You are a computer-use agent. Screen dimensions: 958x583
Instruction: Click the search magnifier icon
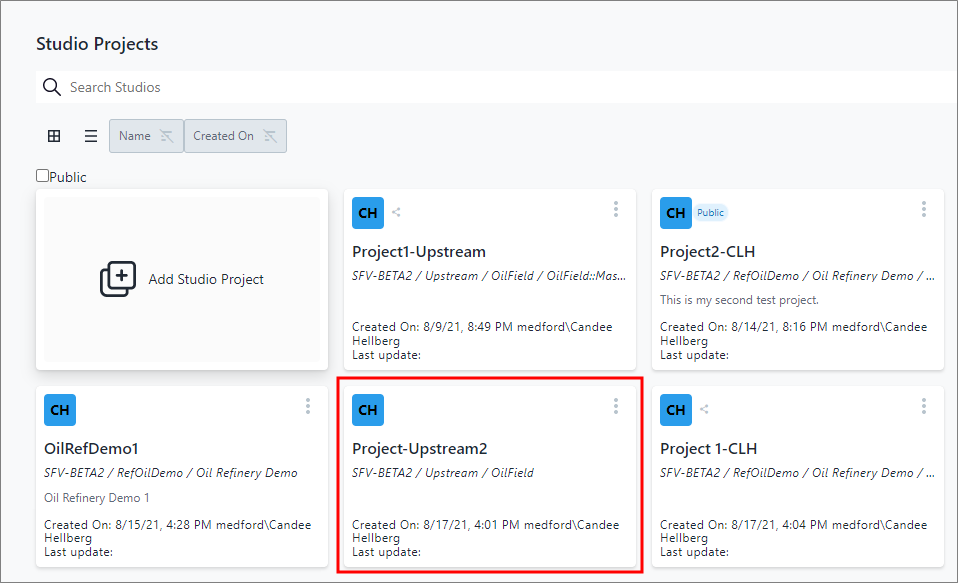52,87
